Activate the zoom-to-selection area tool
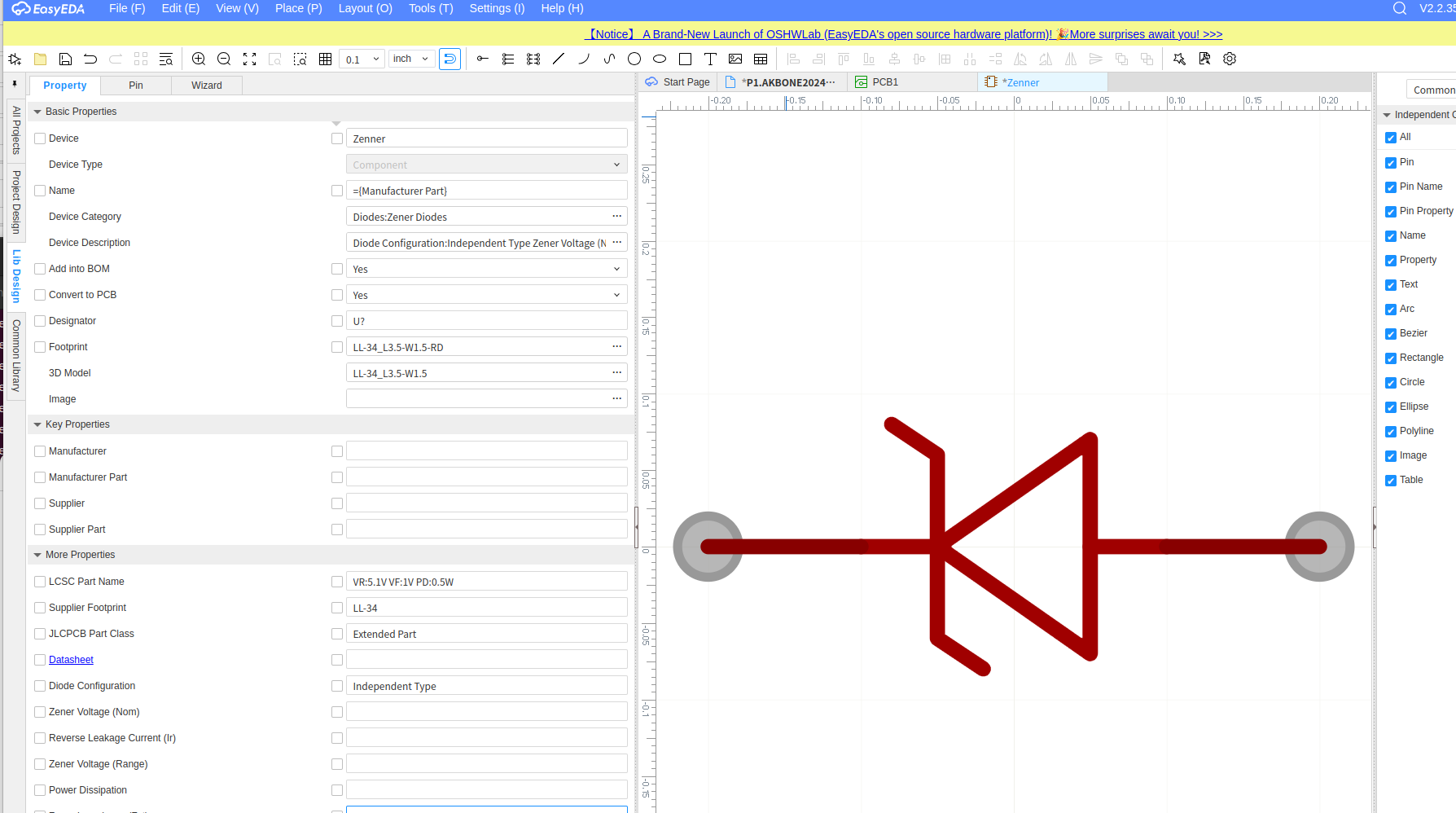The height and width of the screenshot is (813, 1456). point(300,59)
